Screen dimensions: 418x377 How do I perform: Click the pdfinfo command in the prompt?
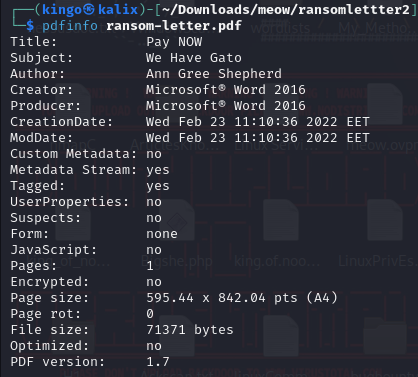click(70, 26)
